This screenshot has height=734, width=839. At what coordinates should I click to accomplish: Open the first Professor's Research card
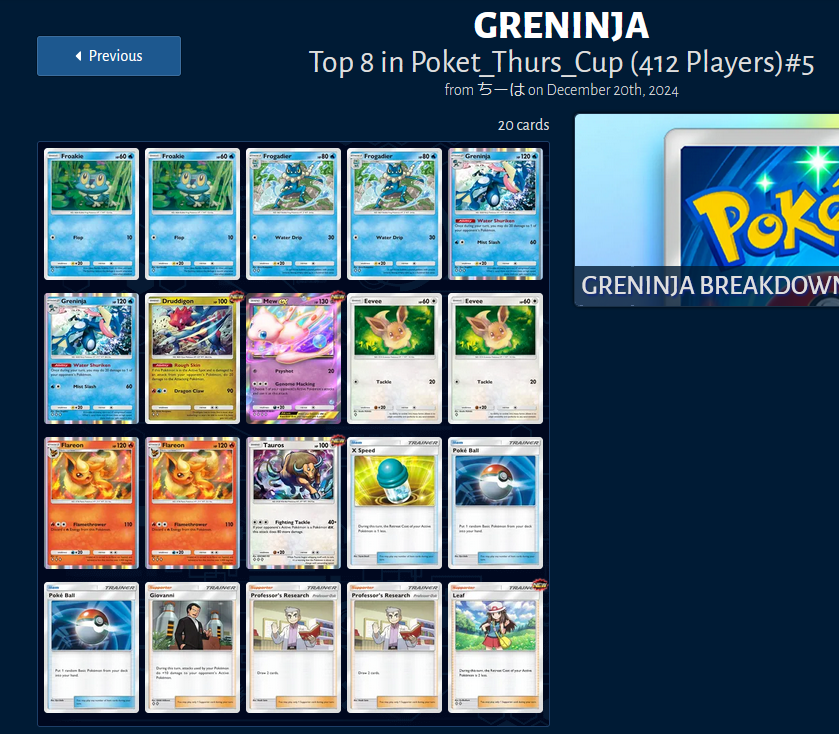pos(293,647)
